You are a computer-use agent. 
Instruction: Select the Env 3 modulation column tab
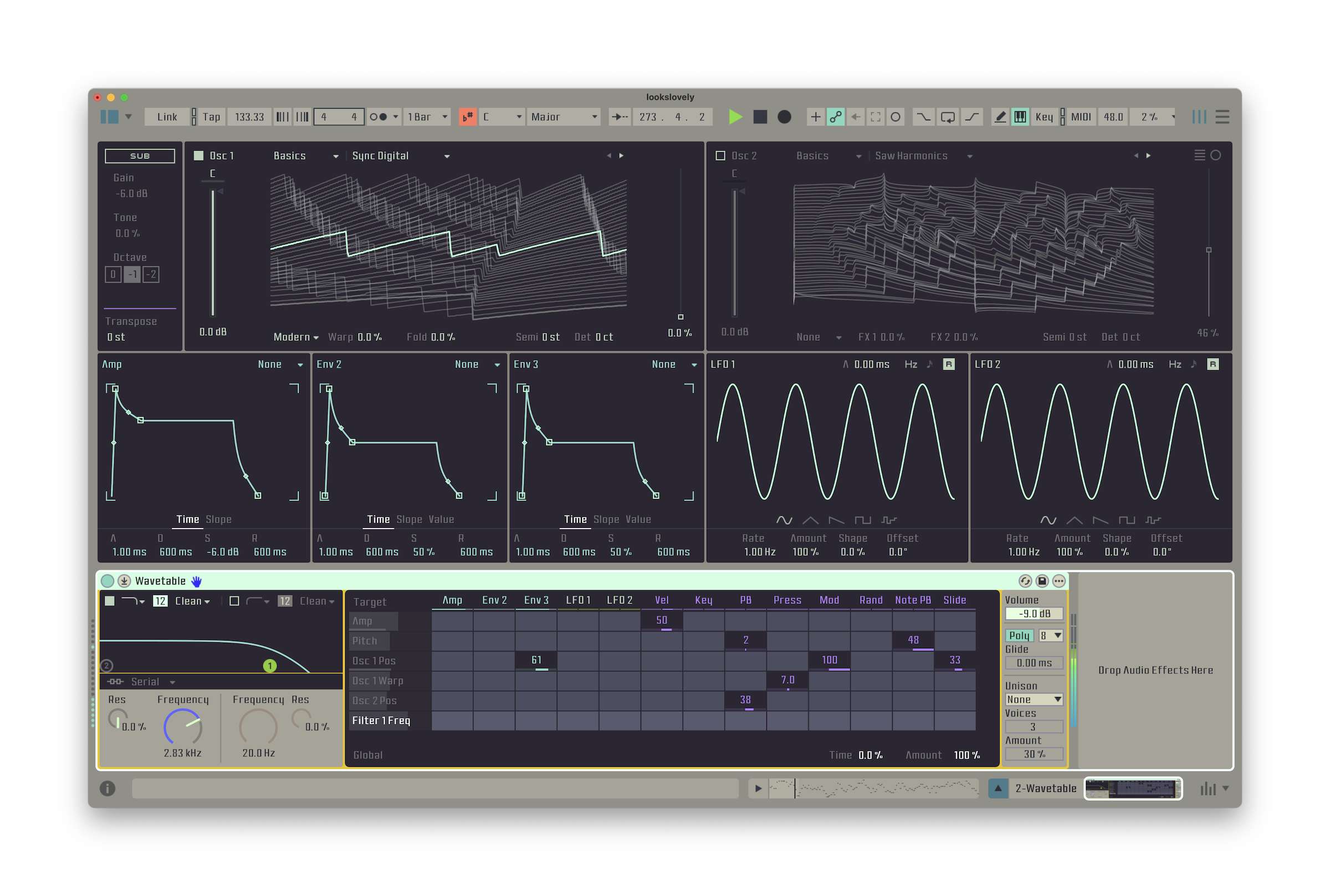[x=536, y=600]
